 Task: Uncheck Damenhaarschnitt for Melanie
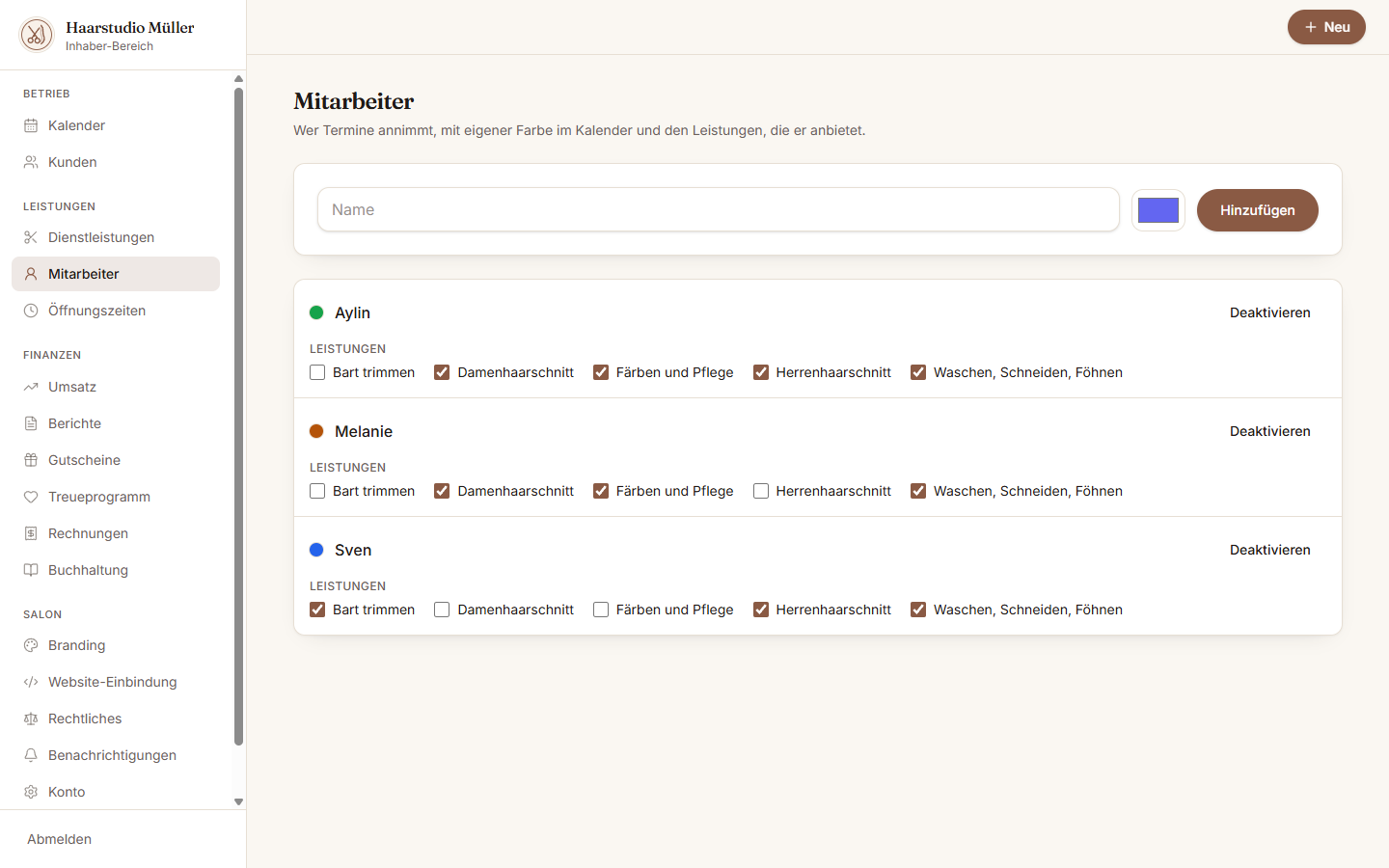pyautogui.click(x=442, y=491)
